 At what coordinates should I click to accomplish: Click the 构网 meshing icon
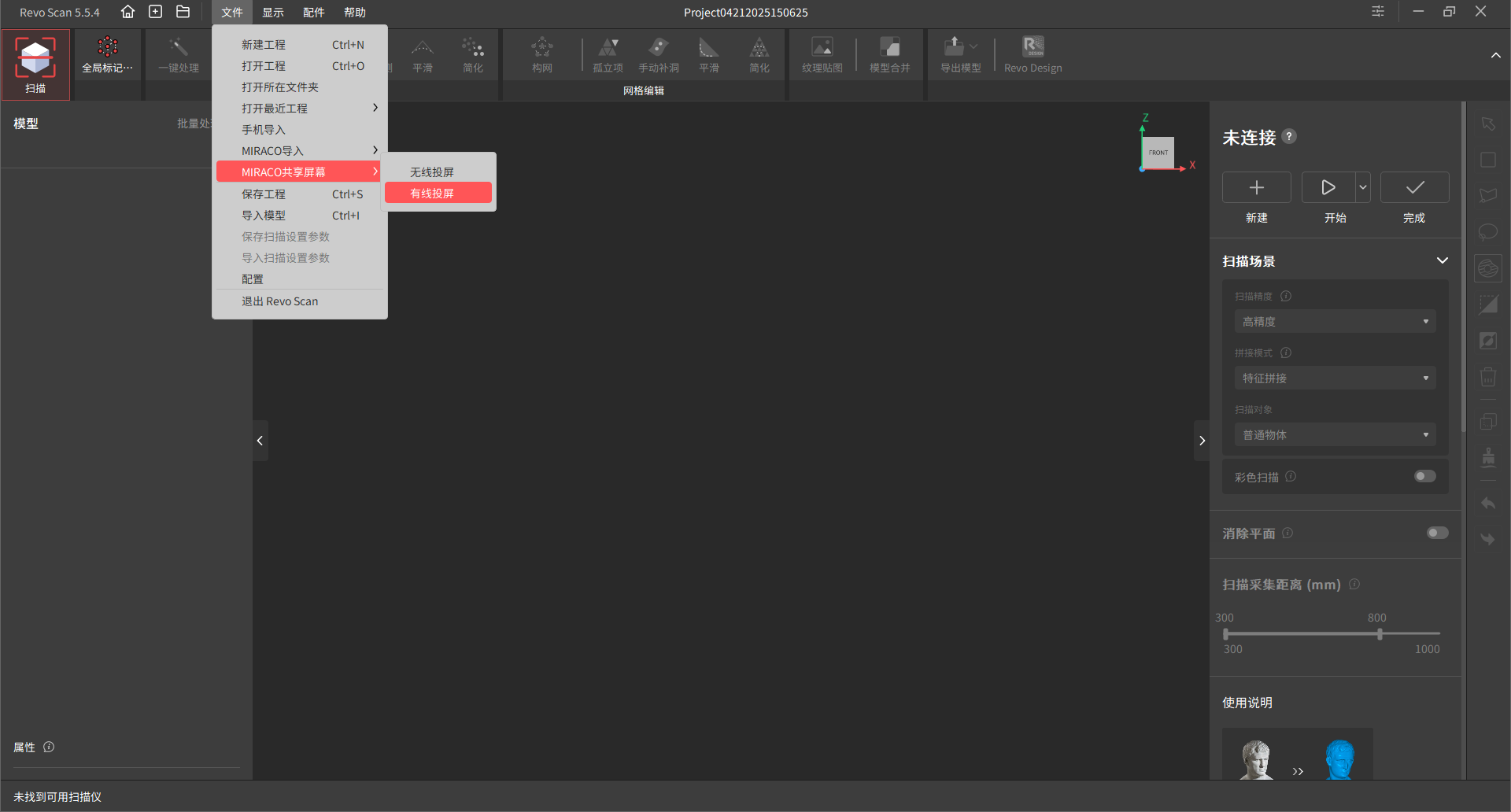click(542, 55)
